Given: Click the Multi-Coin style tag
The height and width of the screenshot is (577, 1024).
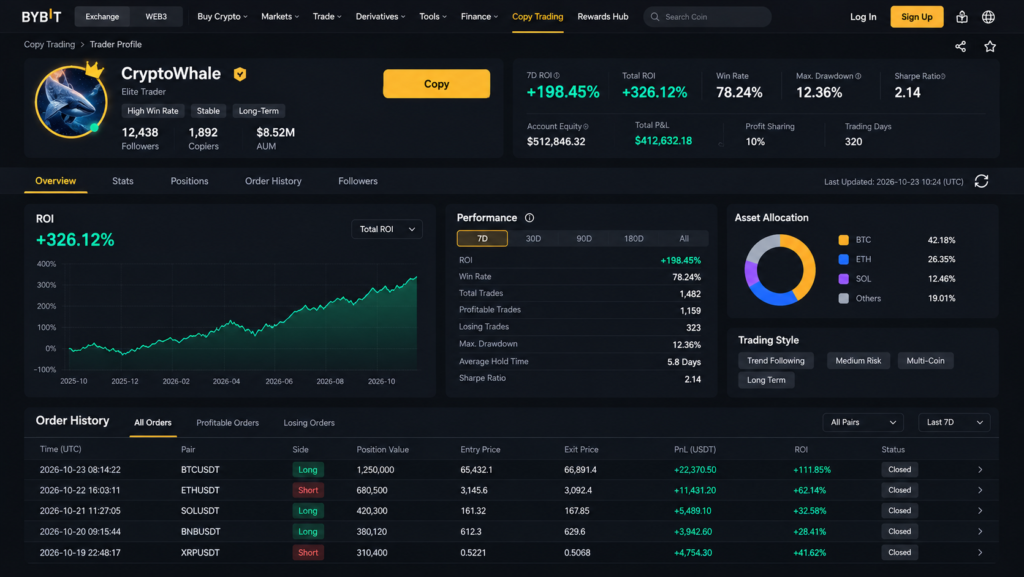Looking at the screenshot, I should [925, 361].
